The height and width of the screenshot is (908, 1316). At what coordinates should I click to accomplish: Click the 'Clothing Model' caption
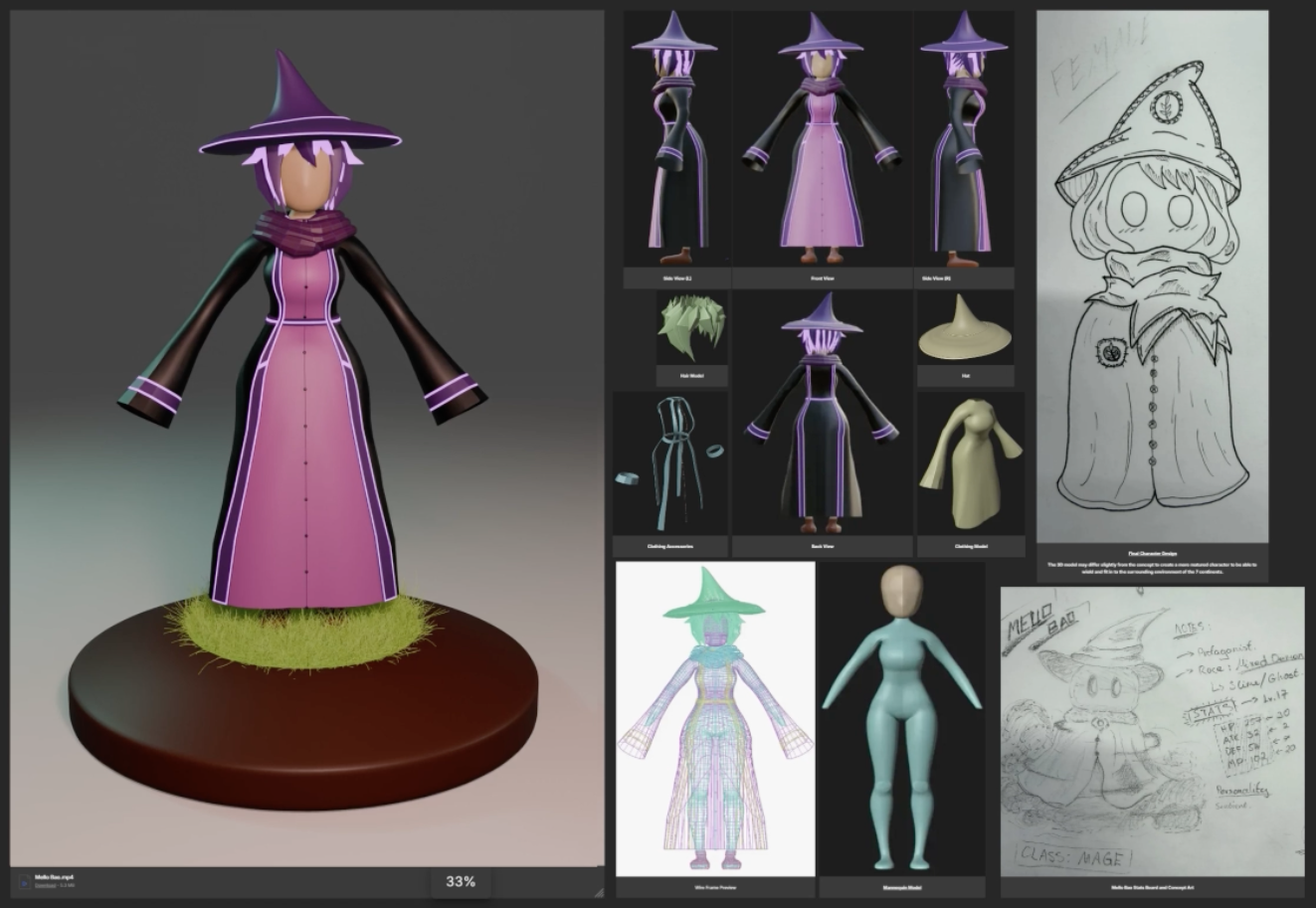tap(971, 546)
